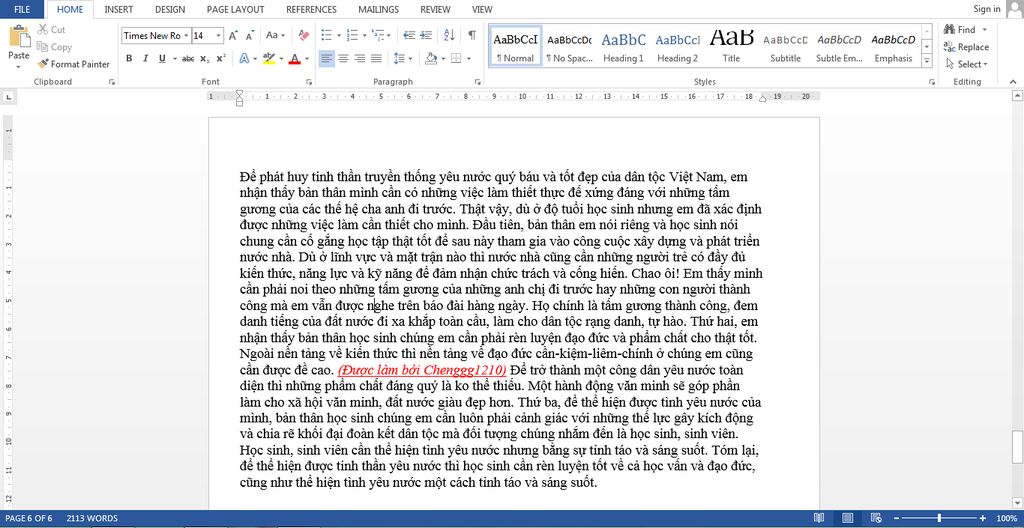Screen dimensions: 1024x528
Task: Apply the Heading 1 style
Action: click(x=623, y=46)
